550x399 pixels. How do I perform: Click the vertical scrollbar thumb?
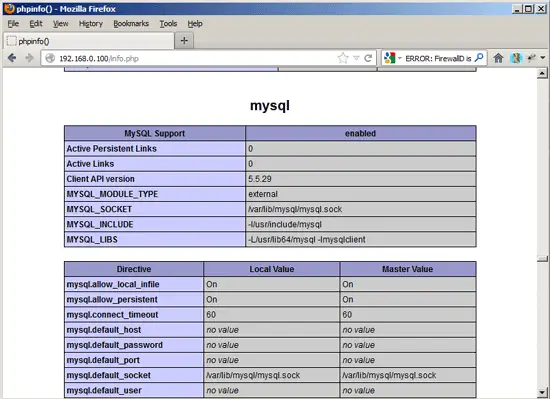click(x=542, y=258)
